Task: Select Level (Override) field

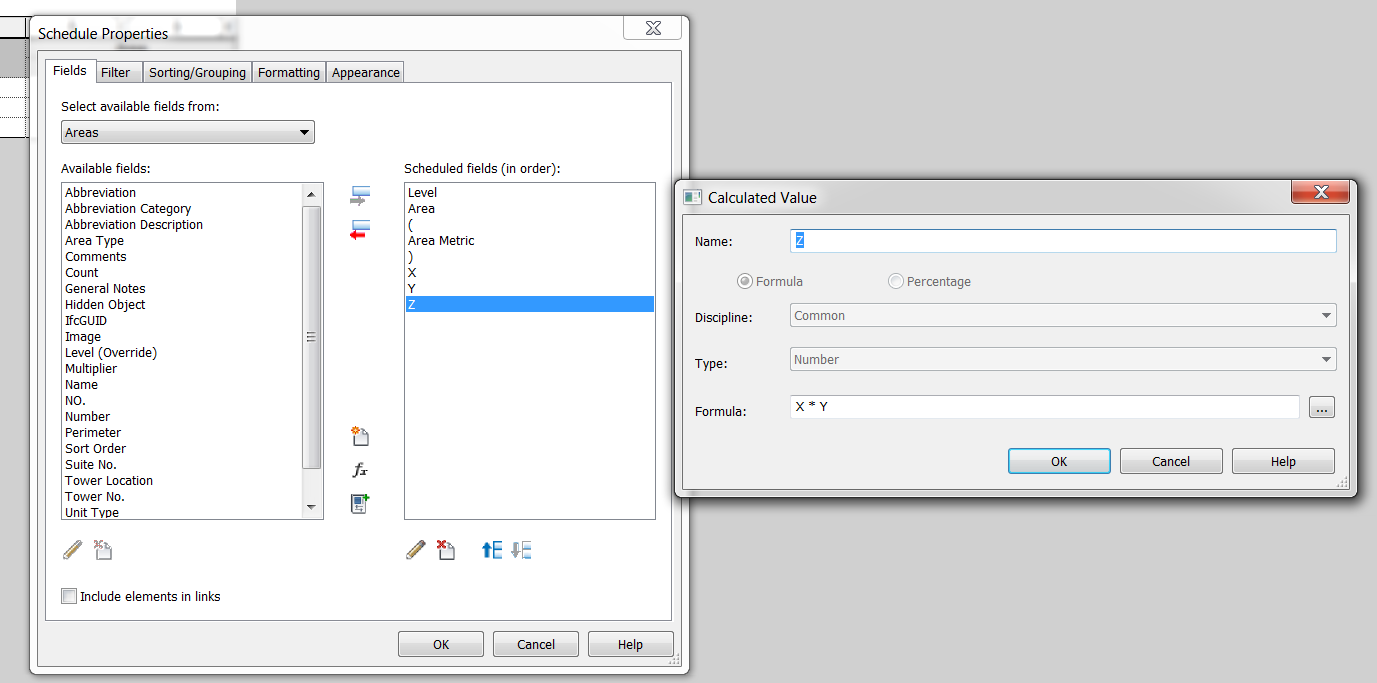Action: pyautogui.click(x=111, y=353)
